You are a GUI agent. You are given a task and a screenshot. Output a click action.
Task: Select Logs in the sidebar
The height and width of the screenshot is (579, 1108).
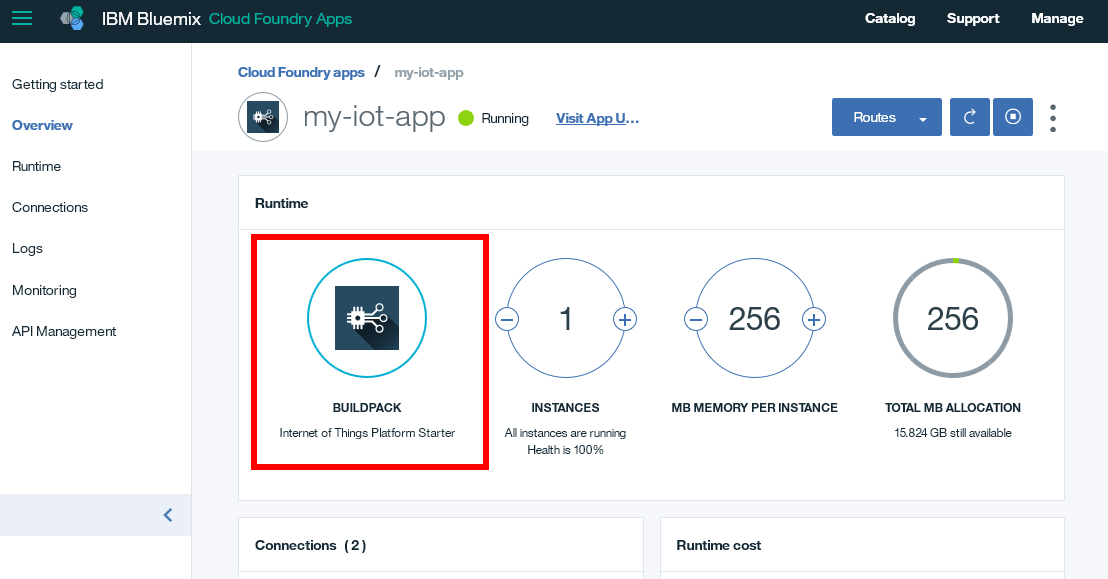(x=27, y=248)
